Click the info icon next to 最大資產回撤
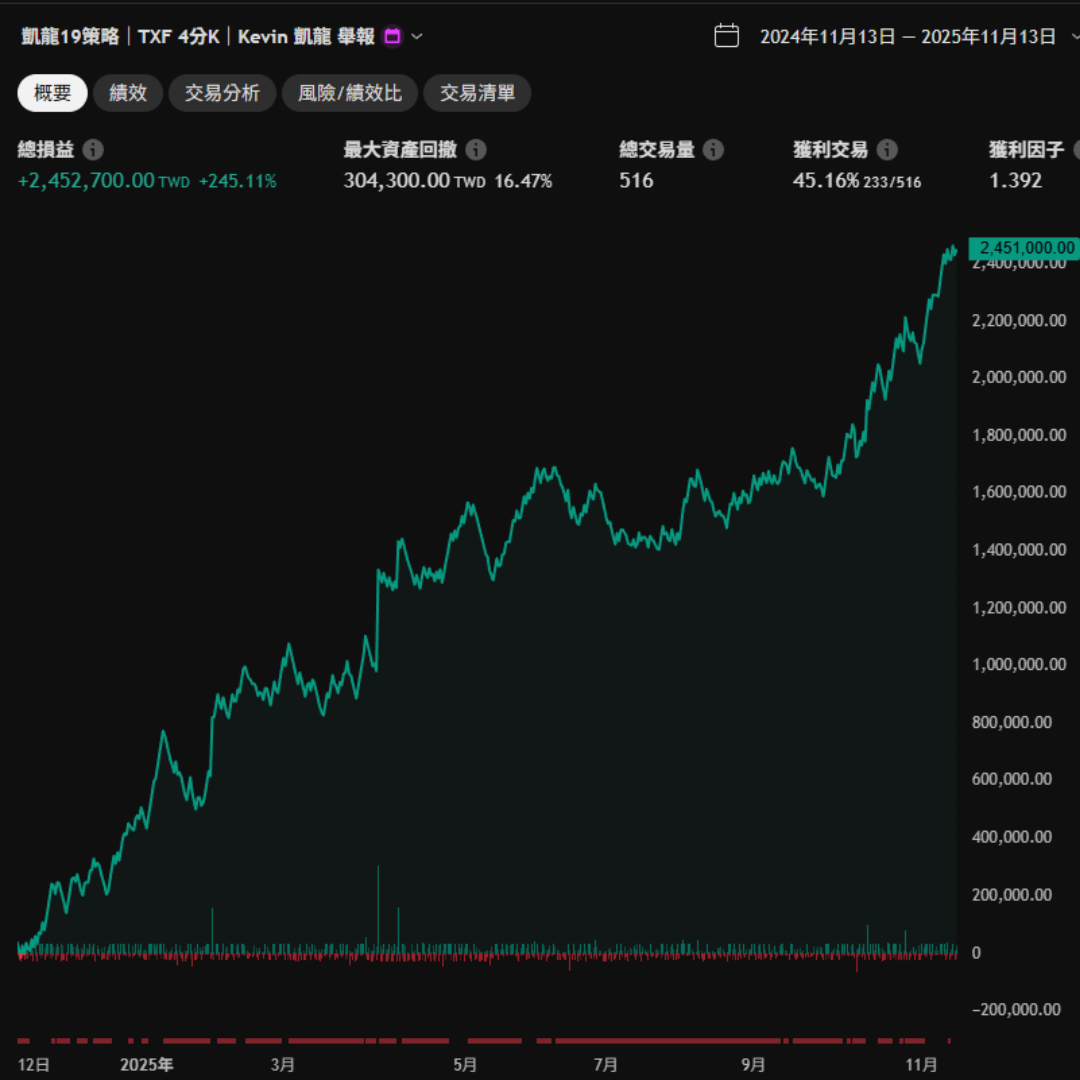Image resolution: width=1080 pixels, height=1080 pixels. pyautogui.click(x=476, y=150)
